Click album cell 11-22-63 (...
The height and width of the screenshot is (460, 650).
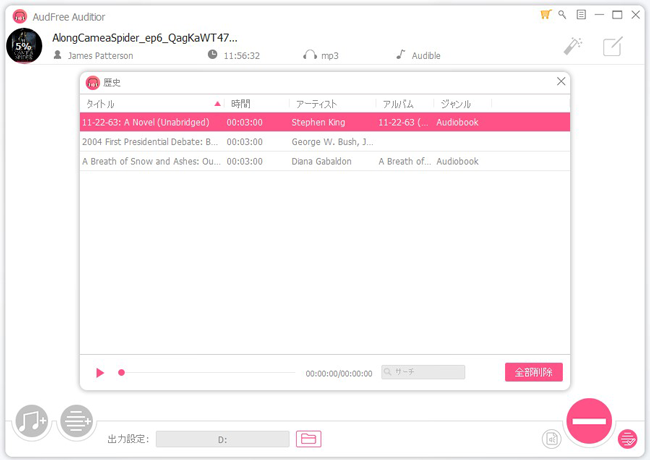(403, 122)
